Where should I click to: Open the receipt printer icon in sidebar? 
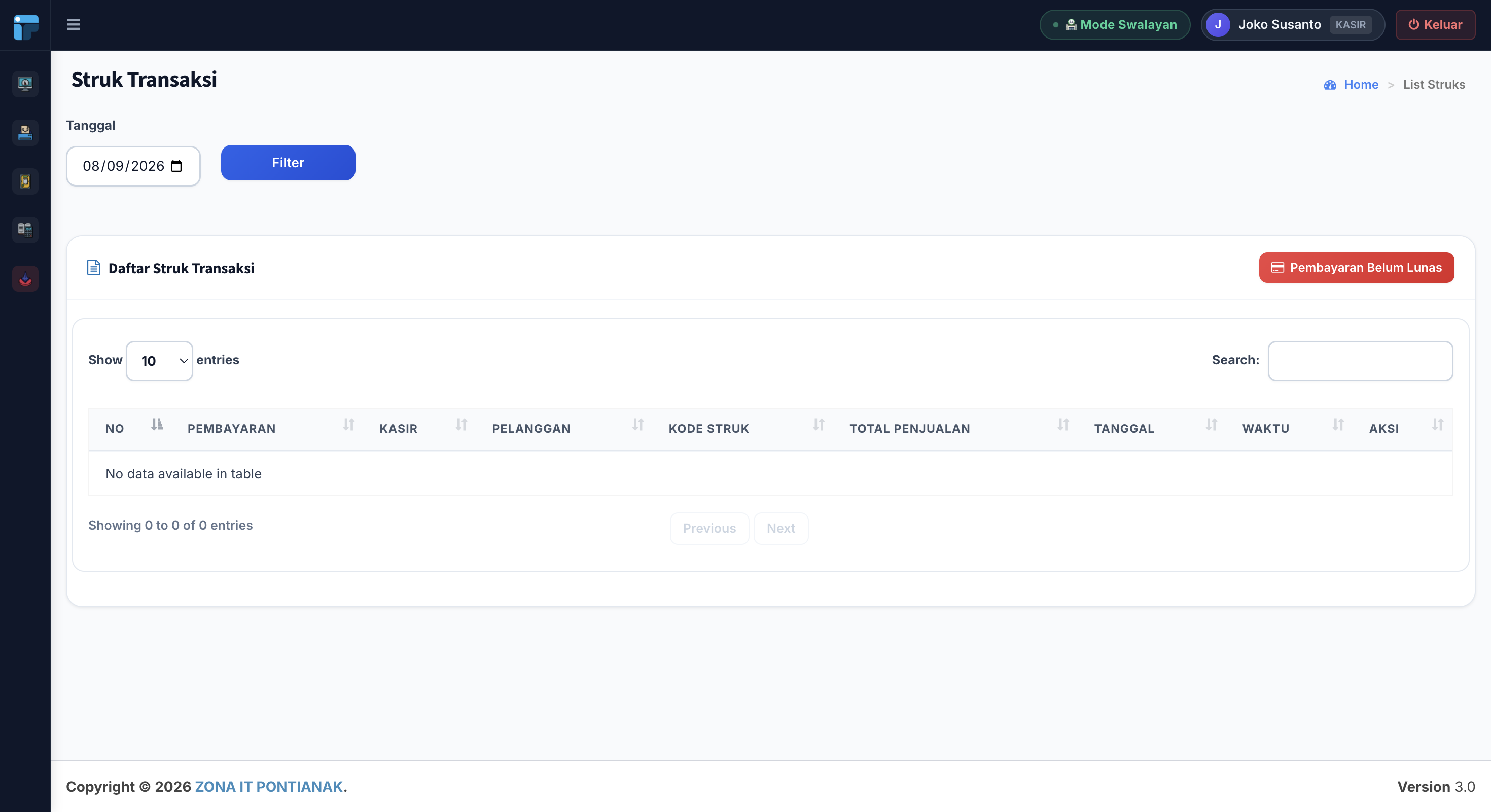tap(25, 132)
